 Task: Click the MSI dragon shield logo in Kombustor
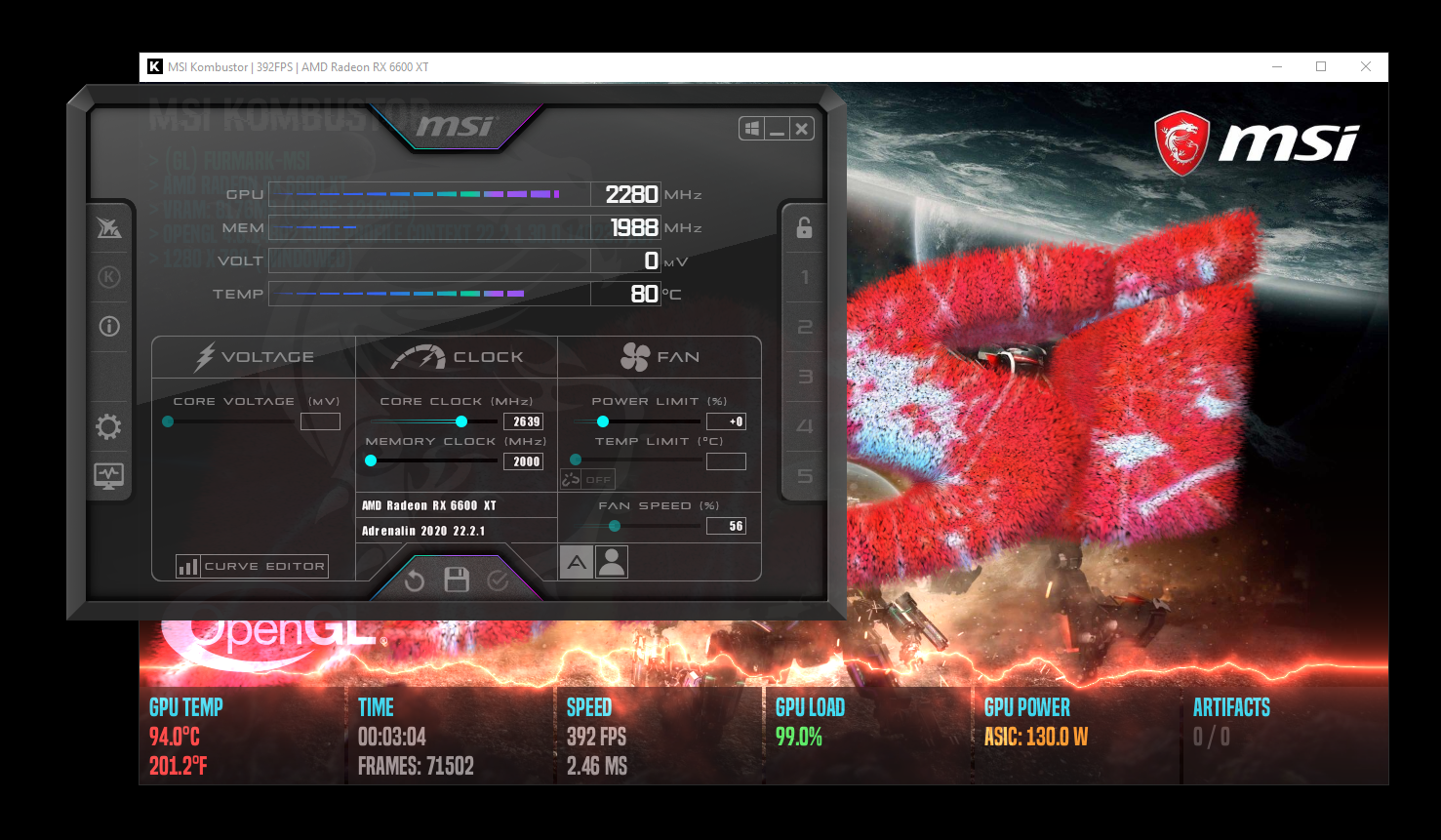click(1181, 143)
